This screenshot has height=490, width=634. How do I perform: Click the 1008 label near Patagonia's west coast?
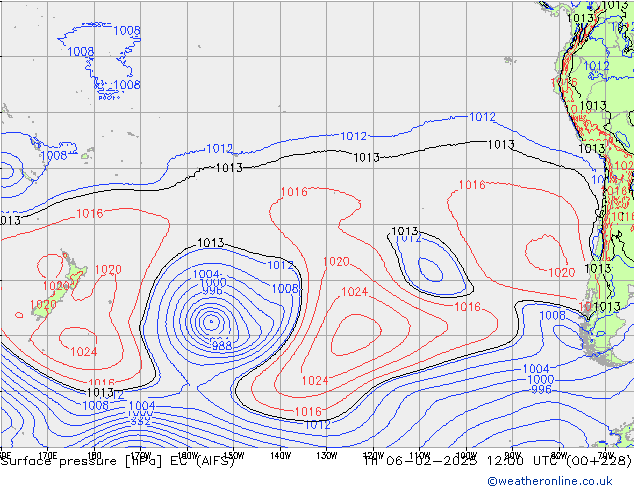(x=552, y=315)
